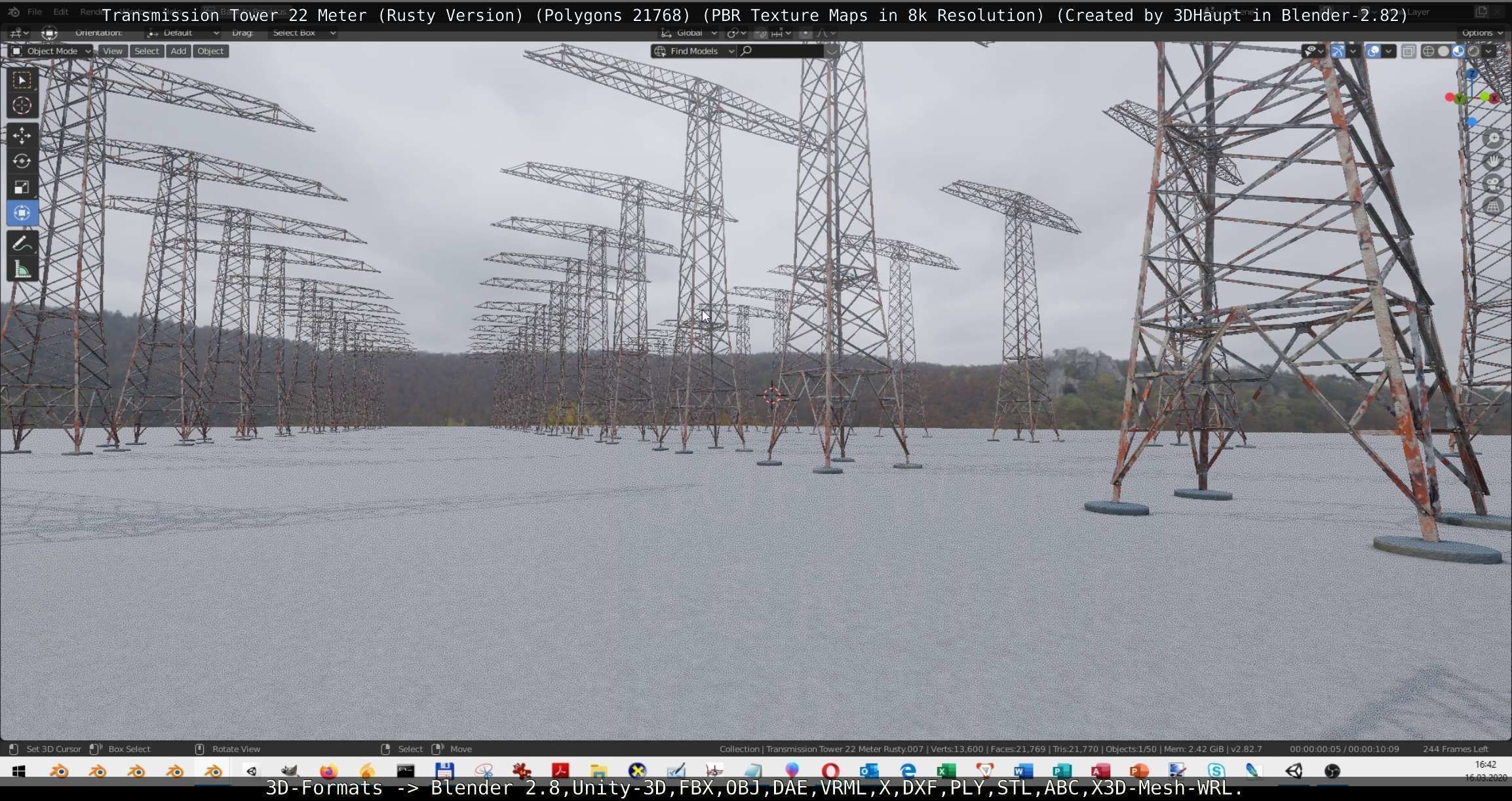1512x801 pixels.
Task: Expand the shading options dropdown arrow
Action: click(1490, 51)
